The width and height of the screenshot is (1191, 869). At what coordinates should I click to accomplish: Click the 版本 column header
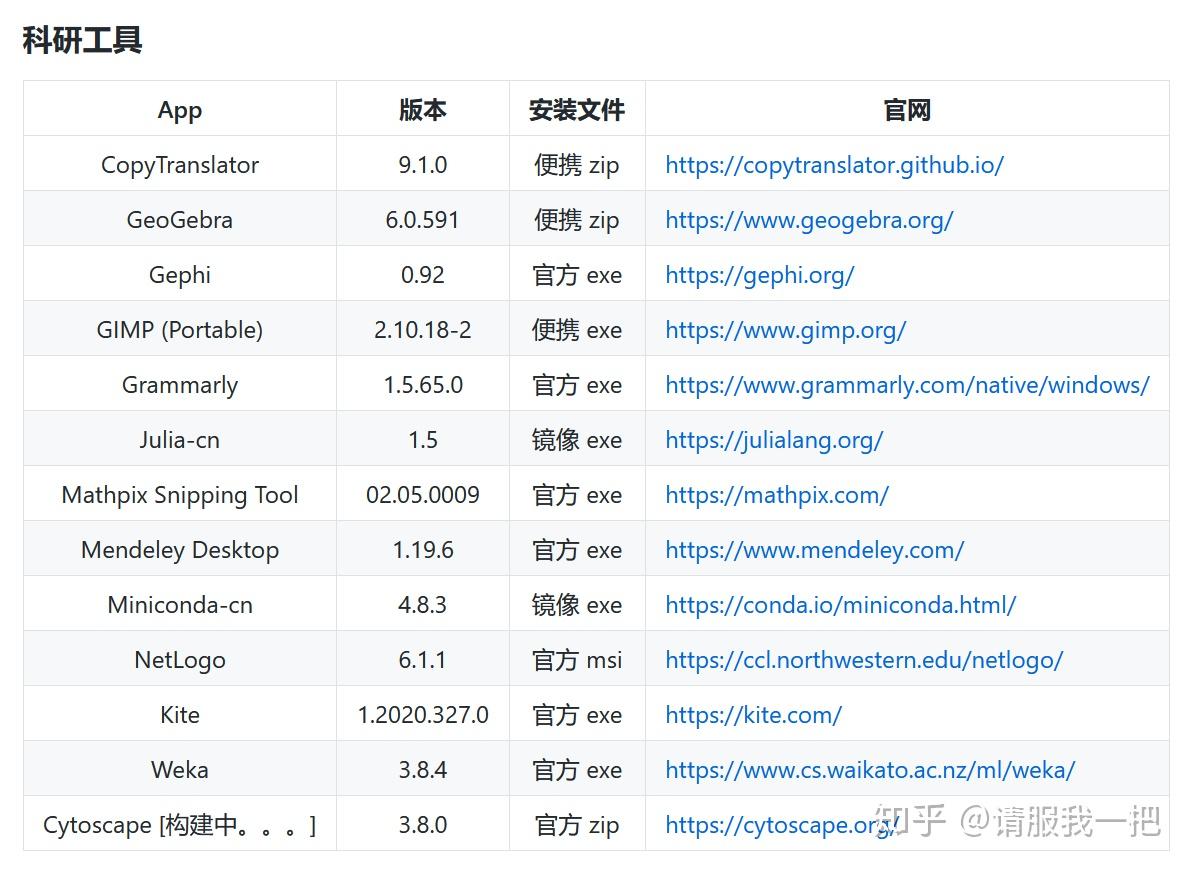423,110
